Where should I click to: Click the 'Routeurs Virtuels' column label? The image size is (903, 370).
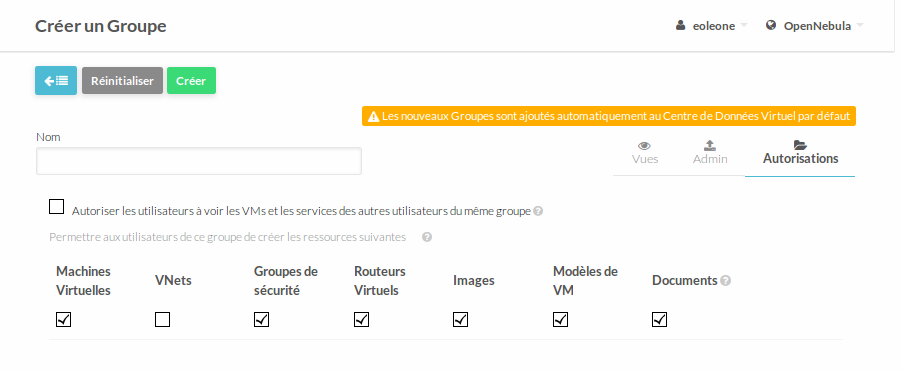[x=380, y=281]
